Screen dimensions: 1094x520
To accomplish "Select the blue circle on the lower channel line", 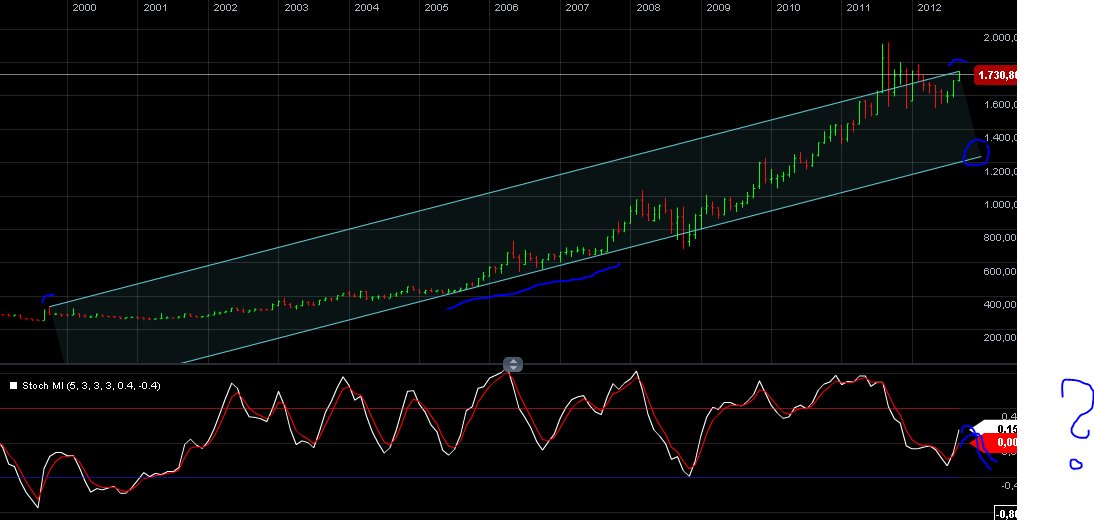I will [x=975, y=152].
